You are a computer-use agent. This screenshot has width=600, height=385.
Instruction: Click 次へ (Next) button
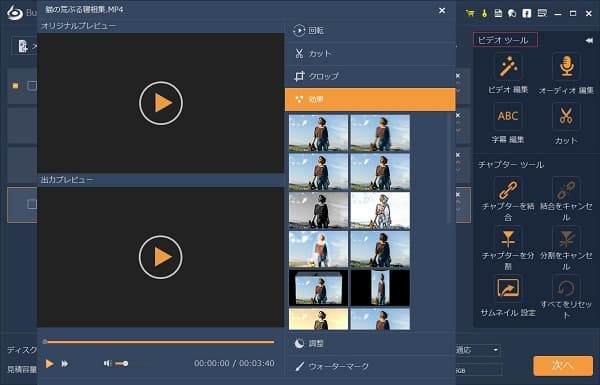coord(563,366)
